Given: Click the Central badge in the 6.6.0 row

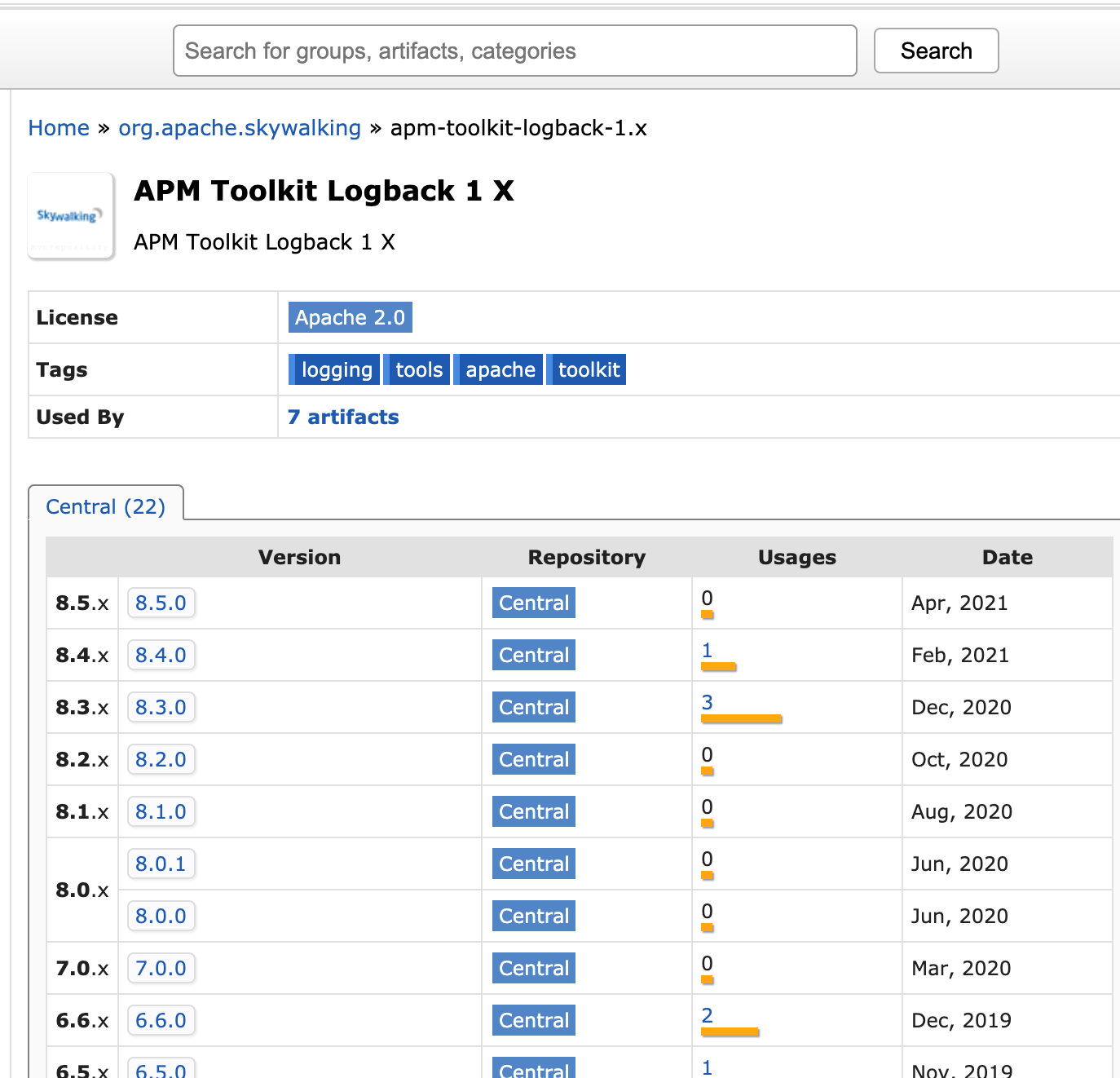Looking at the screenshot, I should (534, 1020).
